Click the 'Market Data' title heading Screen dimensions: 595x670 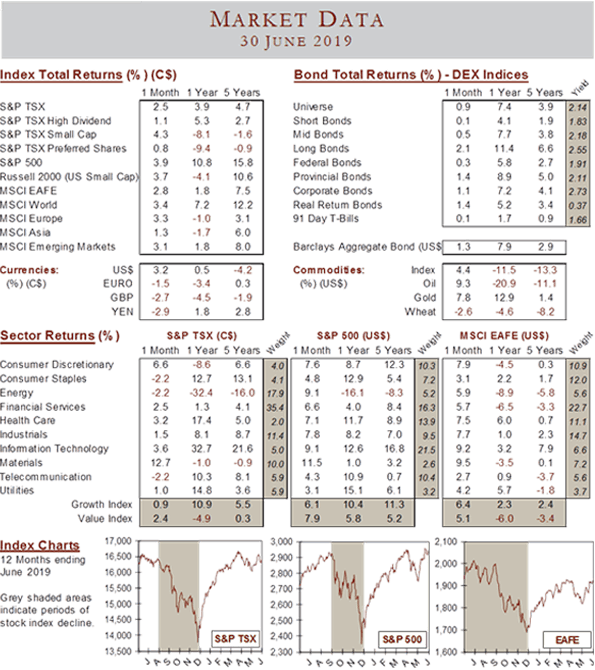[297, 20]
